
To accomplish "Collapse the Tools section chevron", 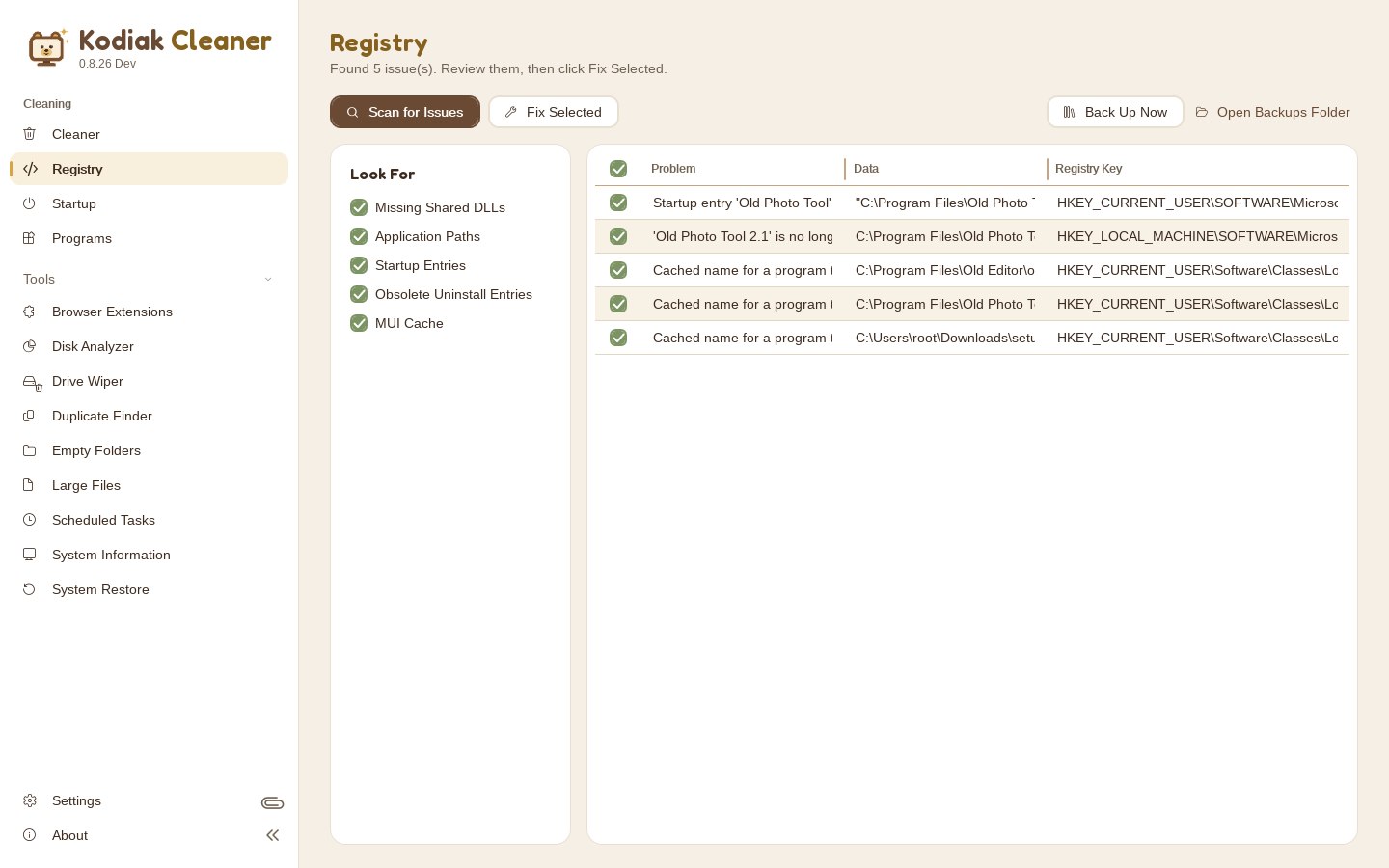I will click(x=268, y=280).
